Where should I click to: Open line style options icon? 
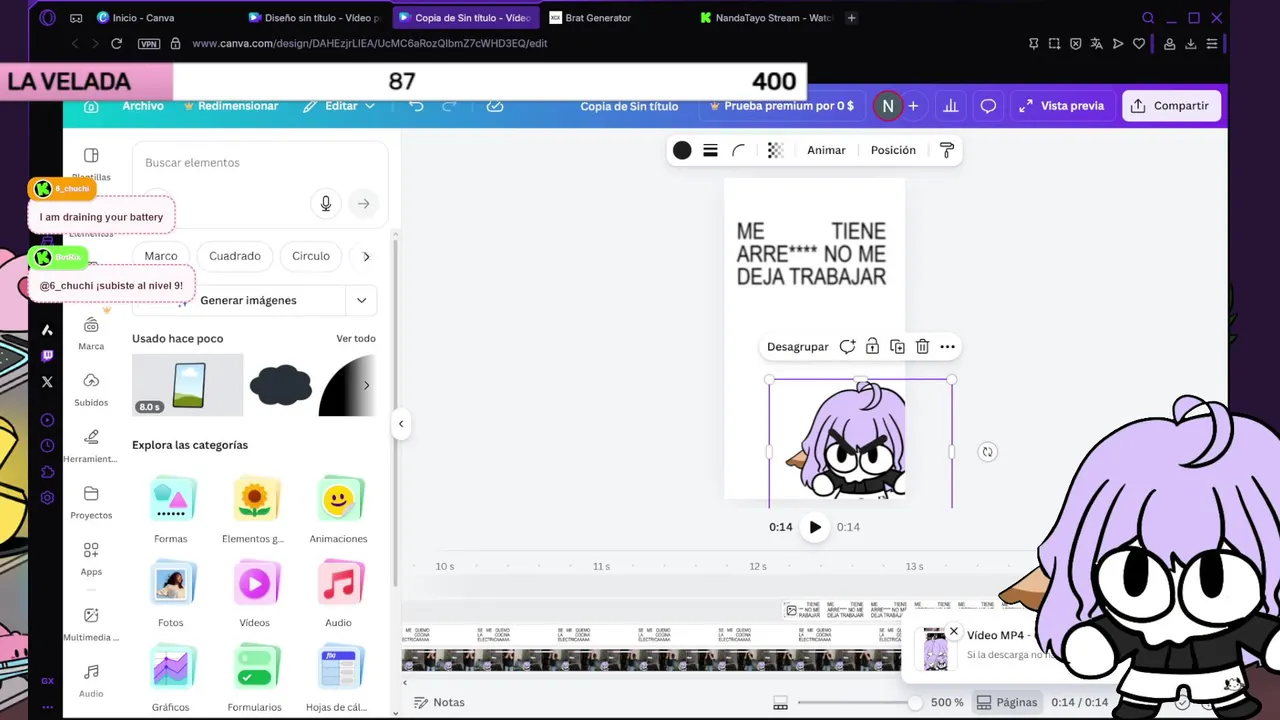click(x=710, y=150)
